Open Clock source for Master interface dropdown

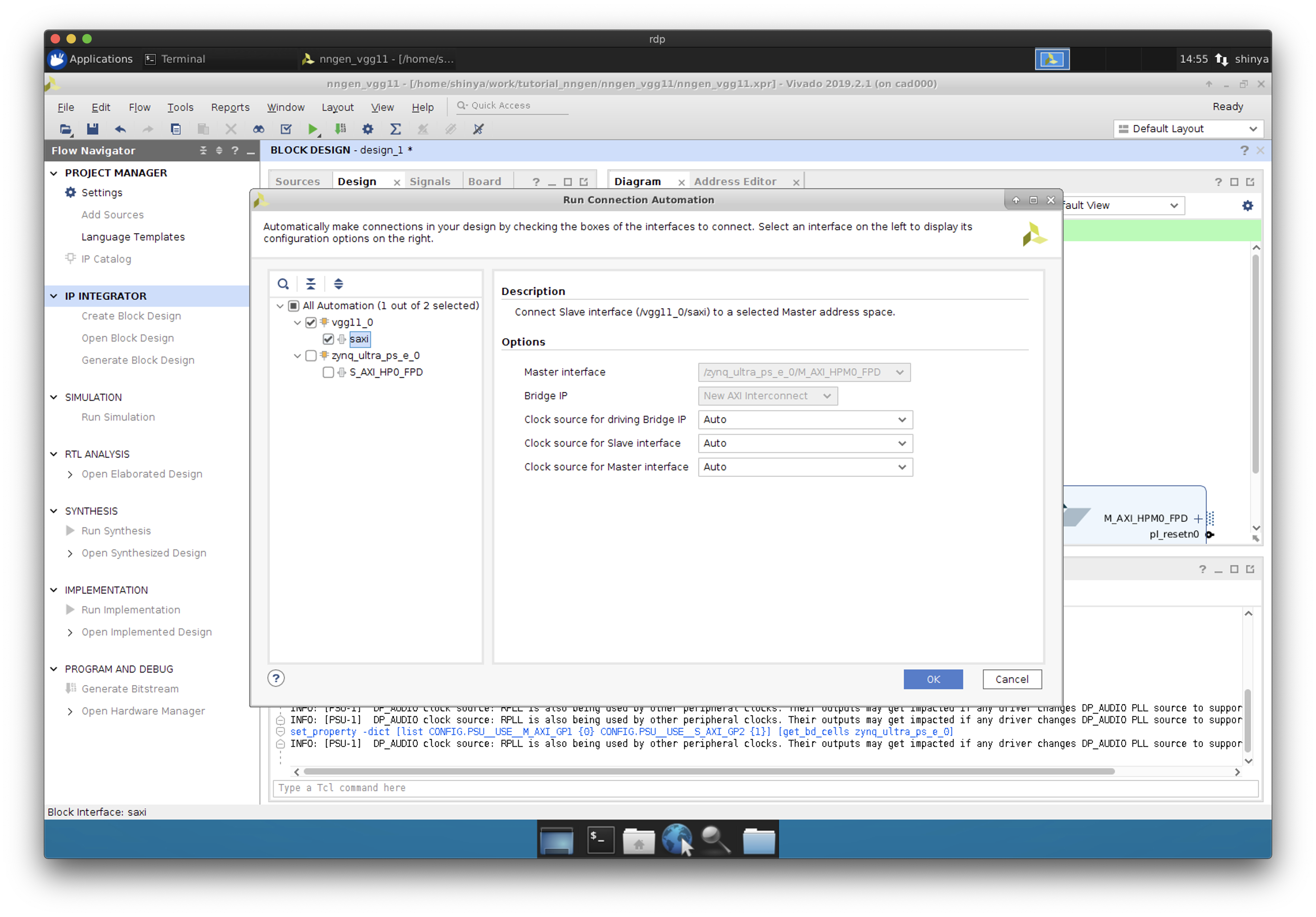point(805,467)
